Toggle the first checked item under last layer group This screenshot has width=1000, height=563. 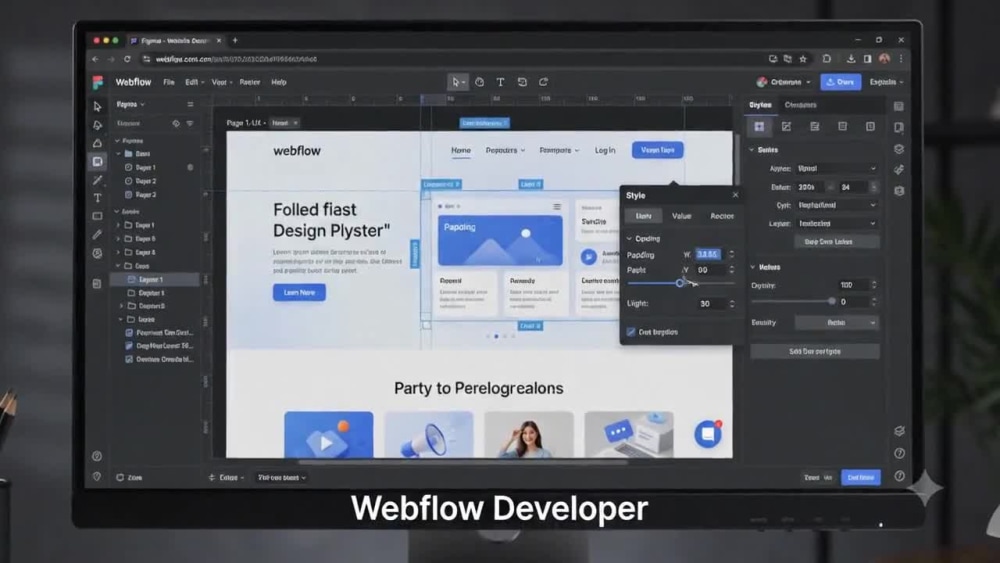pos(129,333)
